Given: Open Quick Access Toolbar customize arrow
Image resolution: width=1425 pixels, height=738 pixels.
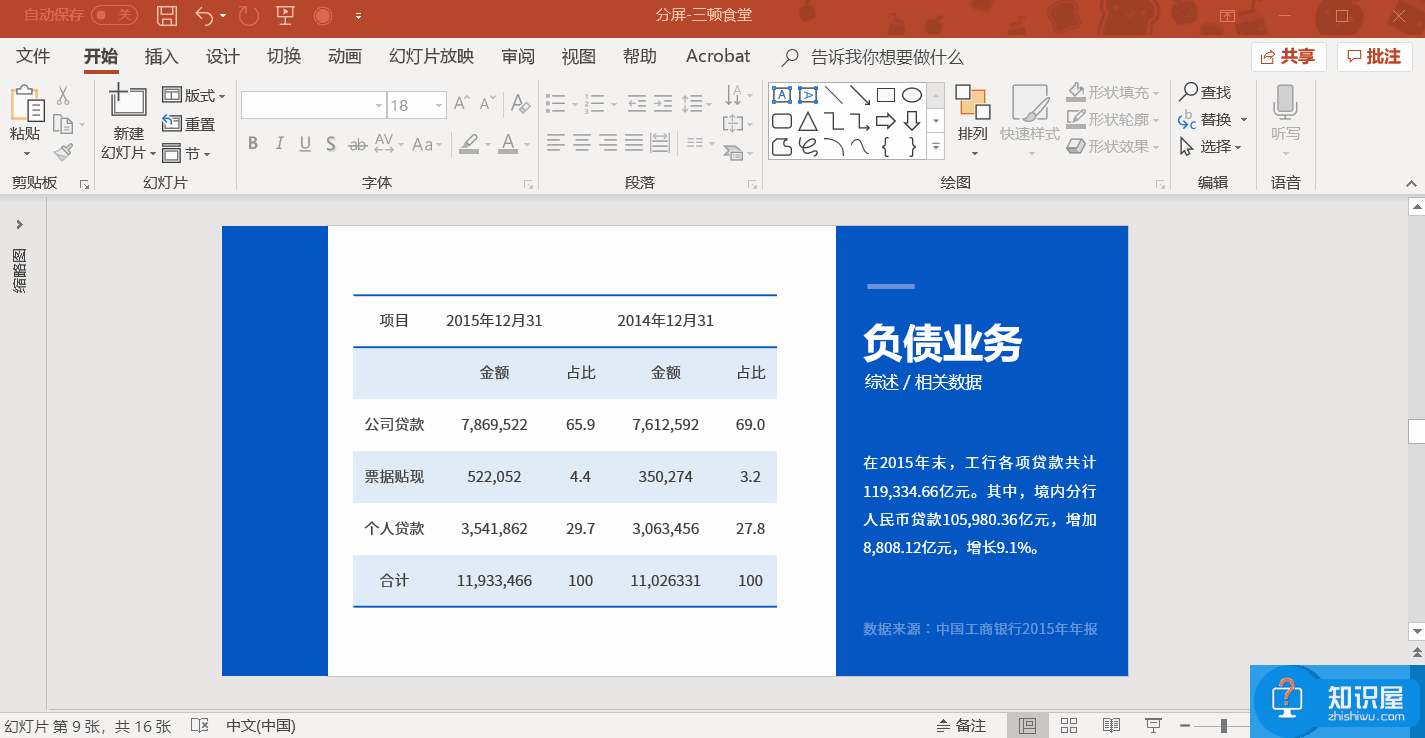Looking at the screenshot, I should 358,16.
